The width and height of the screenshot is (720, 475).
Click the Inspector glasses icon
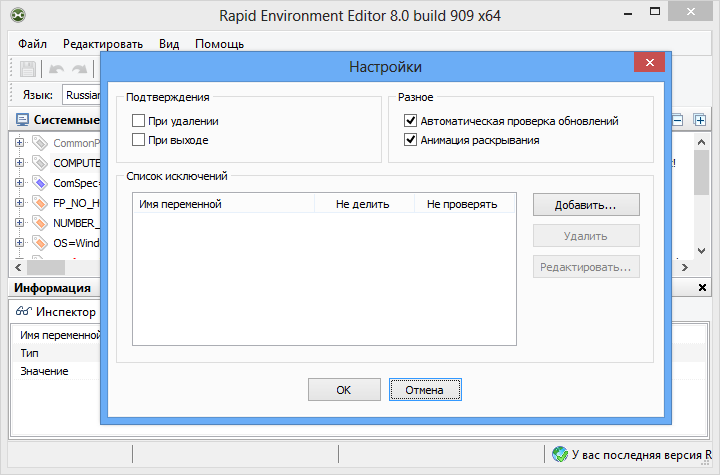tap(23, 311)
